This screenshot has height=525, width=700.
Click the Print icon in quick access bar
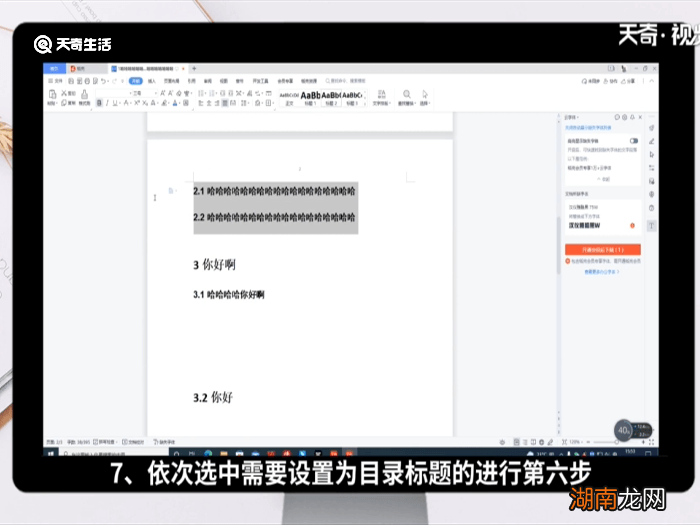[87, 81]
